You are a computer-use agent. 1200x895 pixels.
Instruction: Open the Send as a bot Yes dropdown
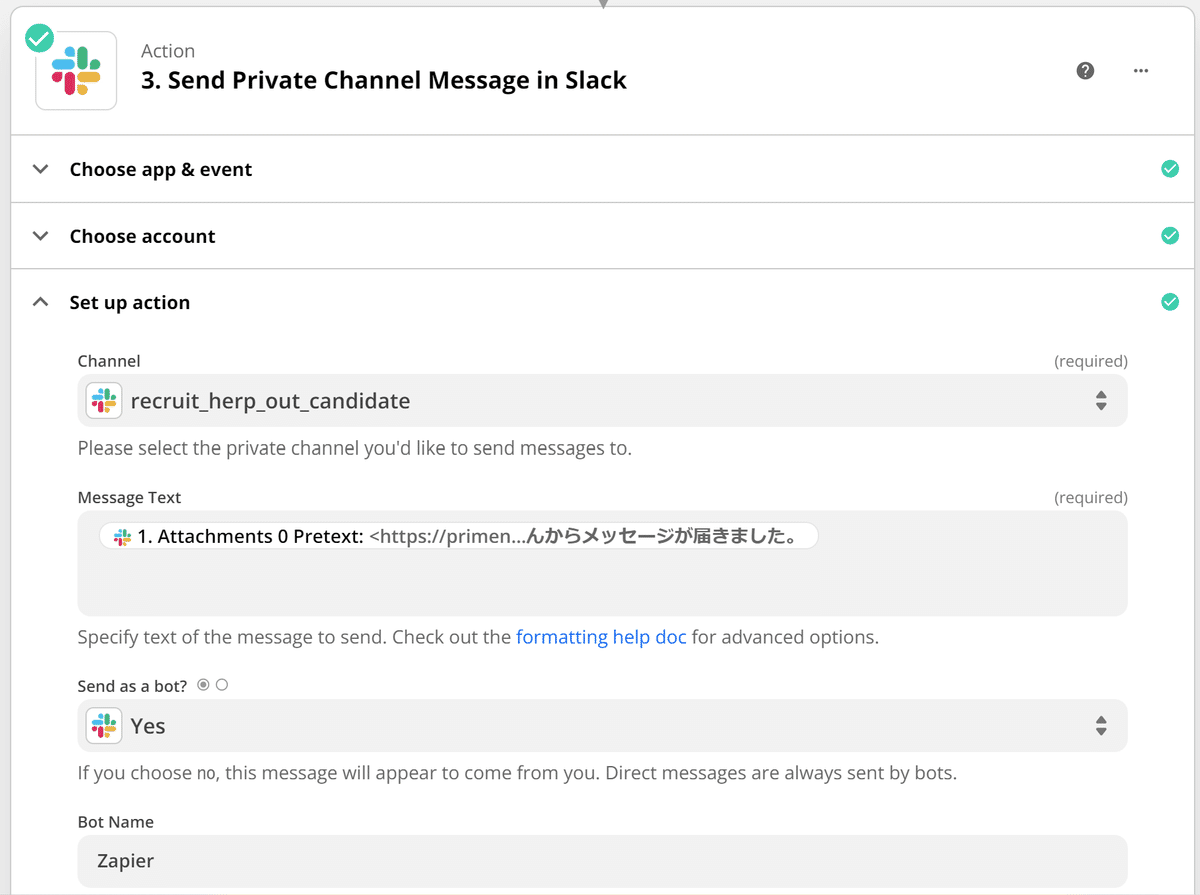pyautogui.click(x=602, y=726)
